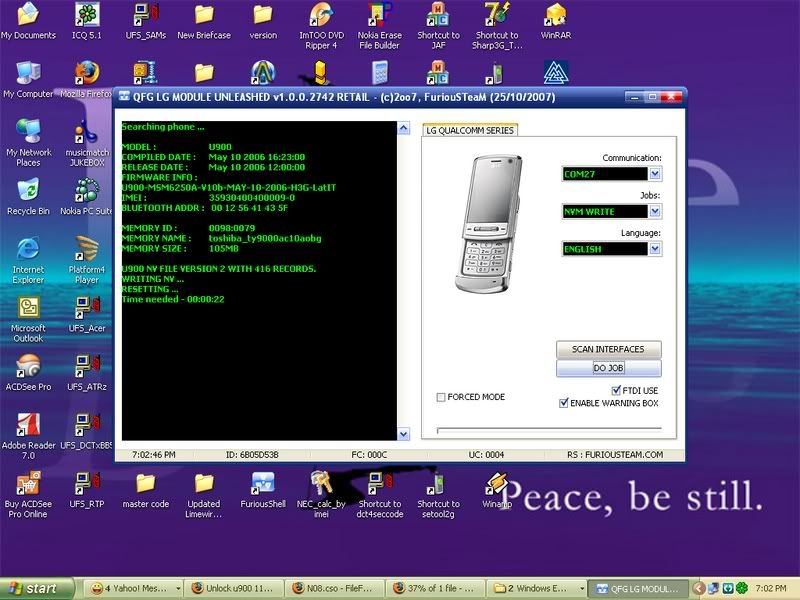Screen dimensions: 800x600
Task: Open UFS_RTP shortcut
Action: [87, 490]
